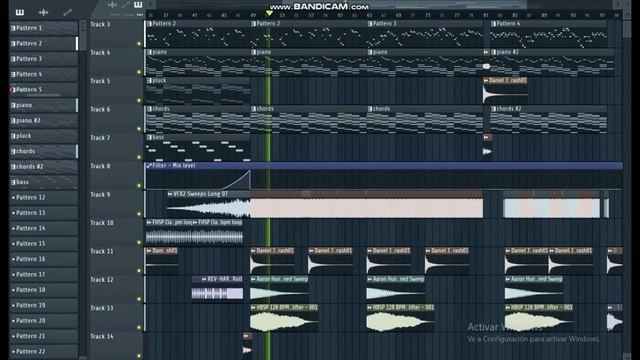Click the left arrow beside the playlist overview
640x360 pixels.
151,4
